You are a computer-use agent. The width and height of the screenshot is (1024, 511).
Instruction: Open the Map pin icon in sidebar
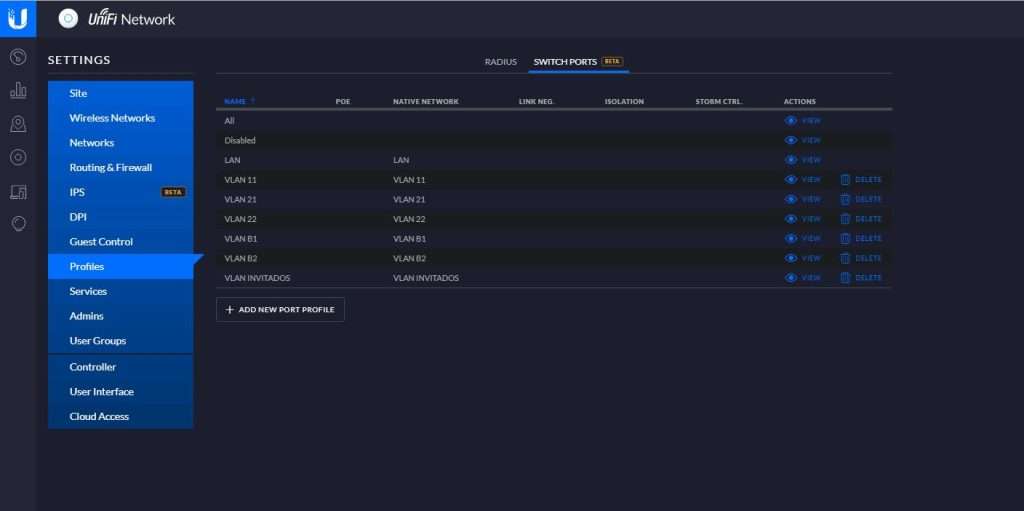[18, 124]
